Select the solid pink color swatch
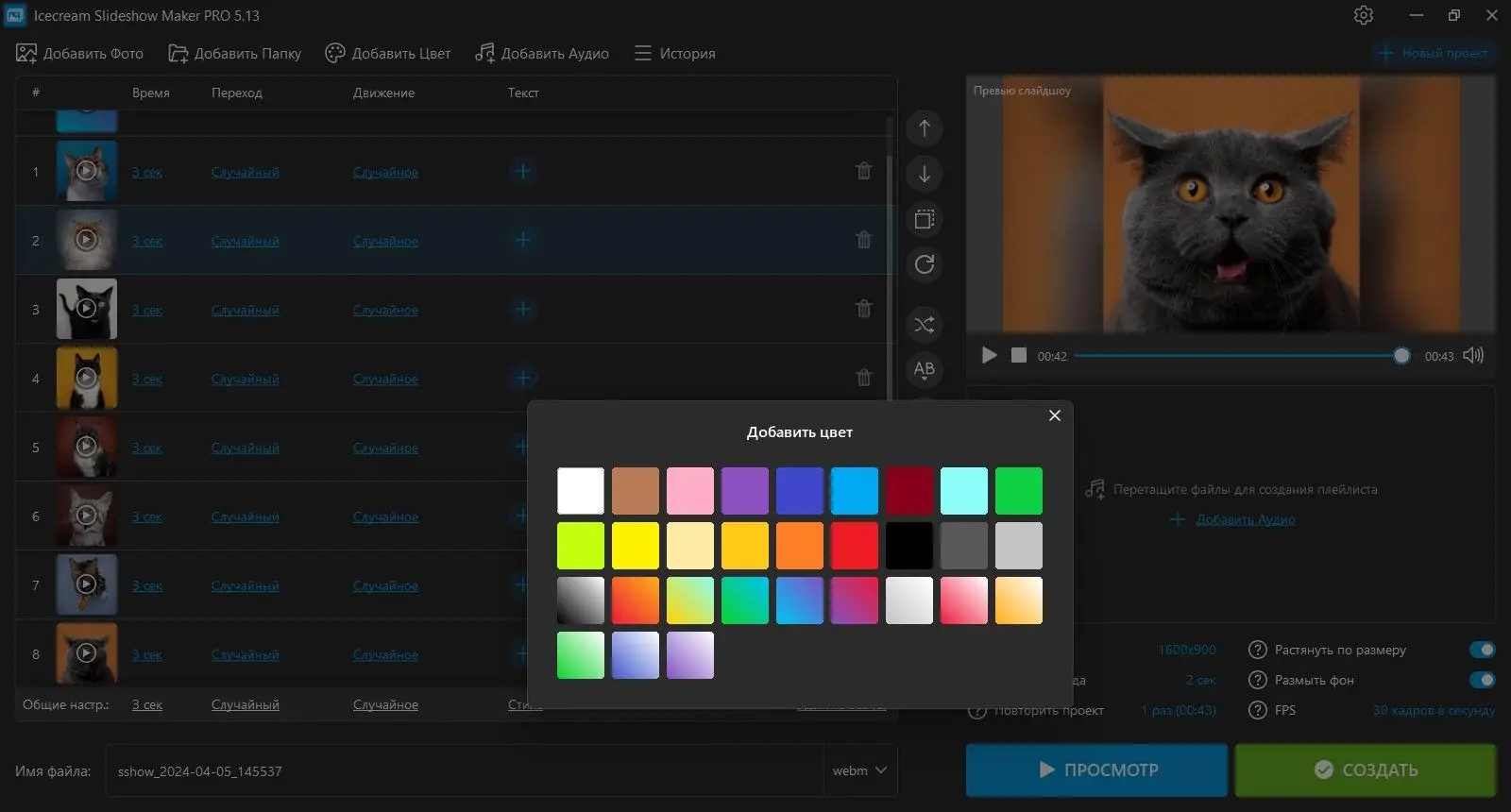 tap(690, 491)
